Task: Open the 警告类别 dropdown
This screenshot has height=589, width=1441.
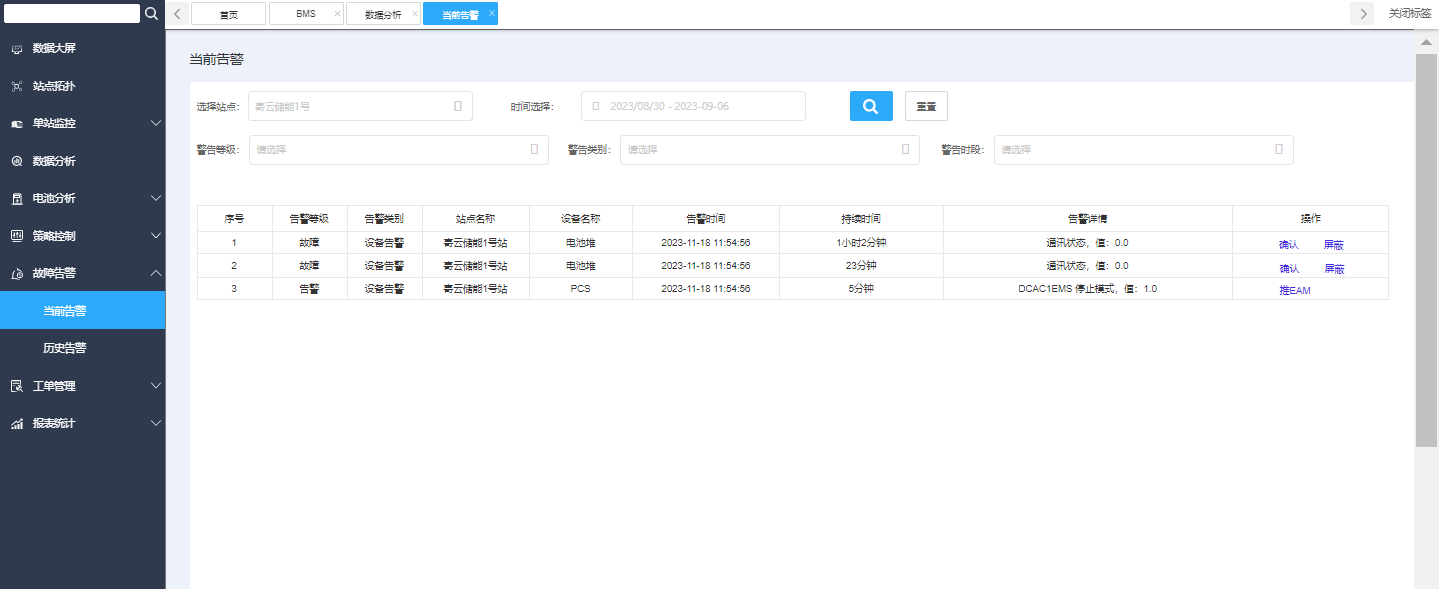Action: coord(770,150)
